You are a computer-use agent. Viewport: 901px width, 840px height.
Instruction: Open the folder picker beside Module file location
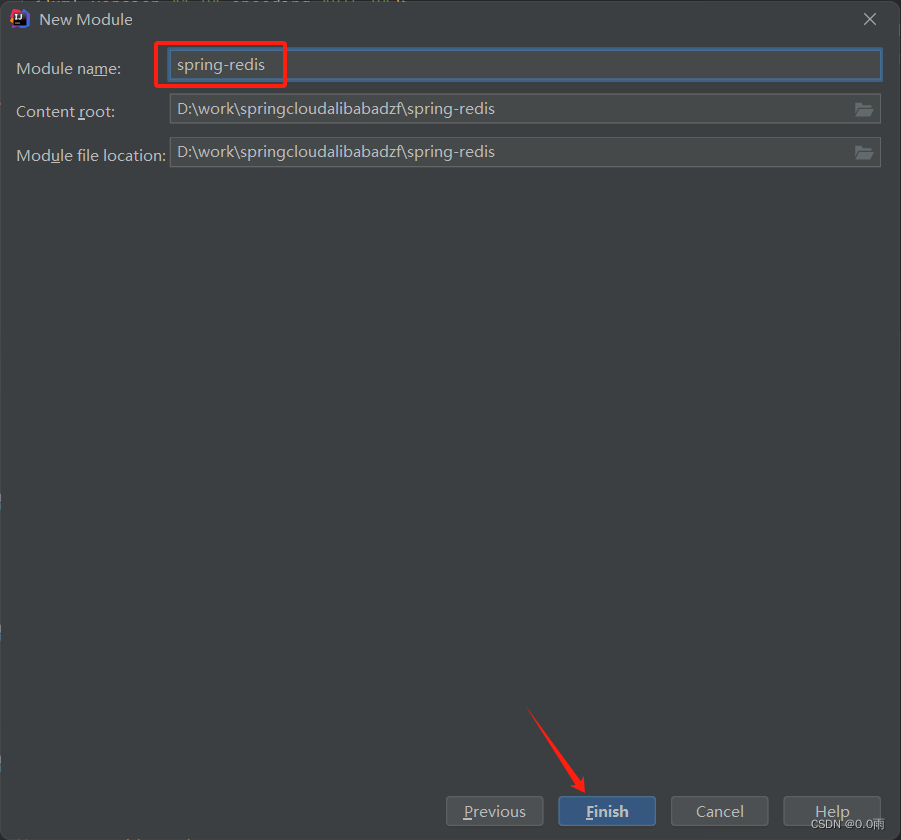863,153
